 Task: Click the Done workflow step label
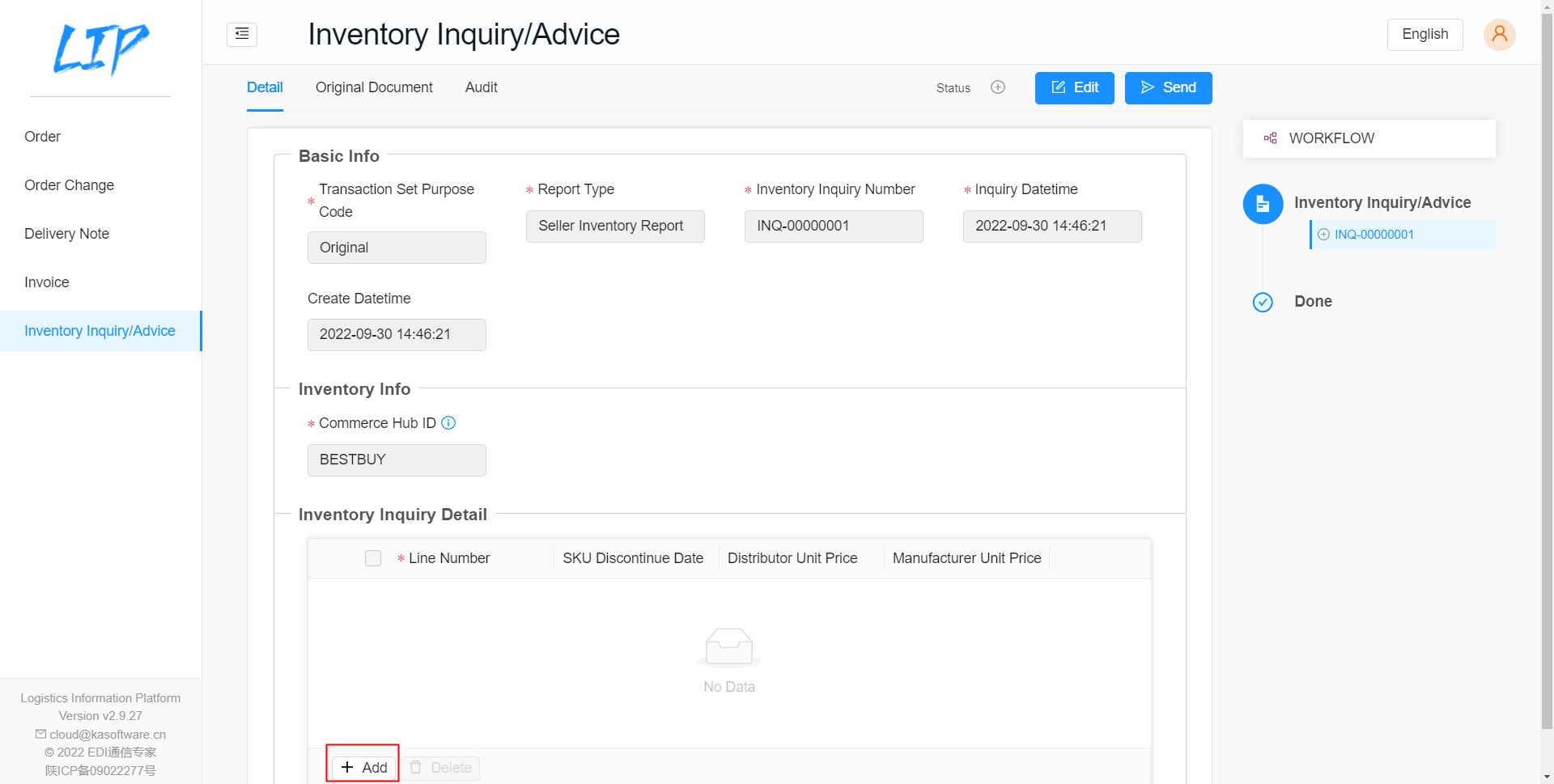1313,302
